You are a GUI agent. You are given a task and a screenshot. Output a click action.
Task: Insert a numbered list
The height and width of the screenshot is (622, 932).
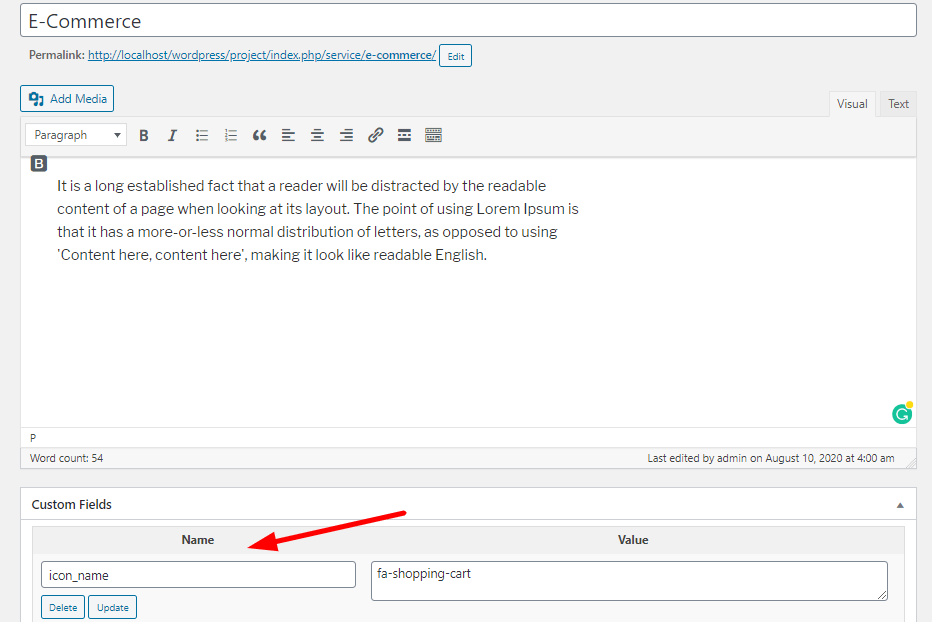pyautogui.click(x=231, y=136)
